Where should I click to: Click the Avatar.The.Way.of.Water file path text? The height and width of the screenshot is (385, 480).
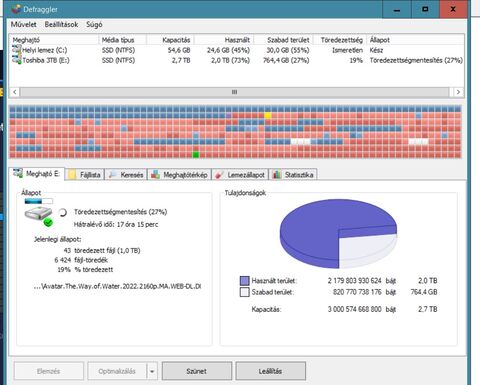coord(118,286)
